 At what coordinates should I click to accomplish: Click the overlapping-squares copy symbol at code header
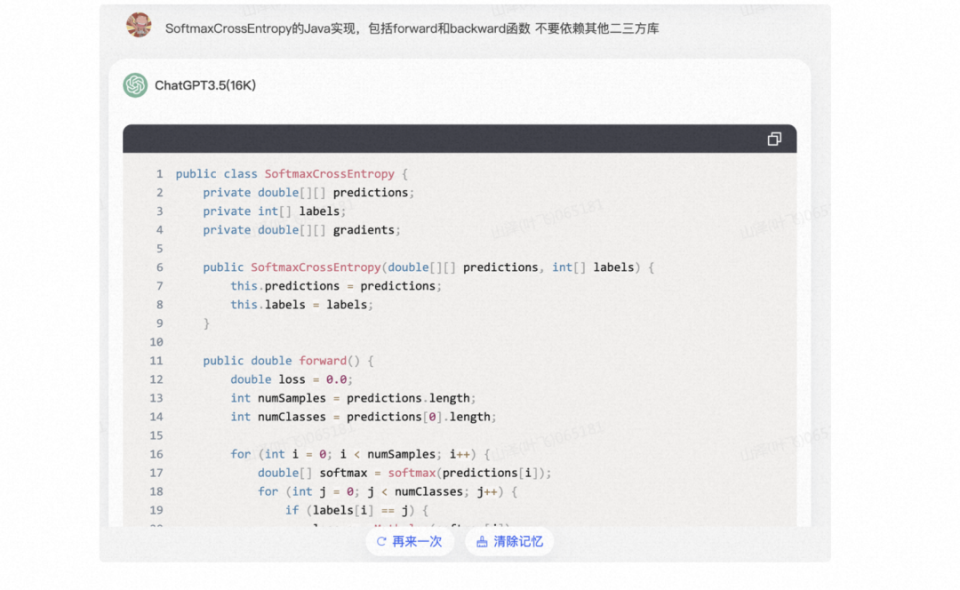tap(774, 139)
